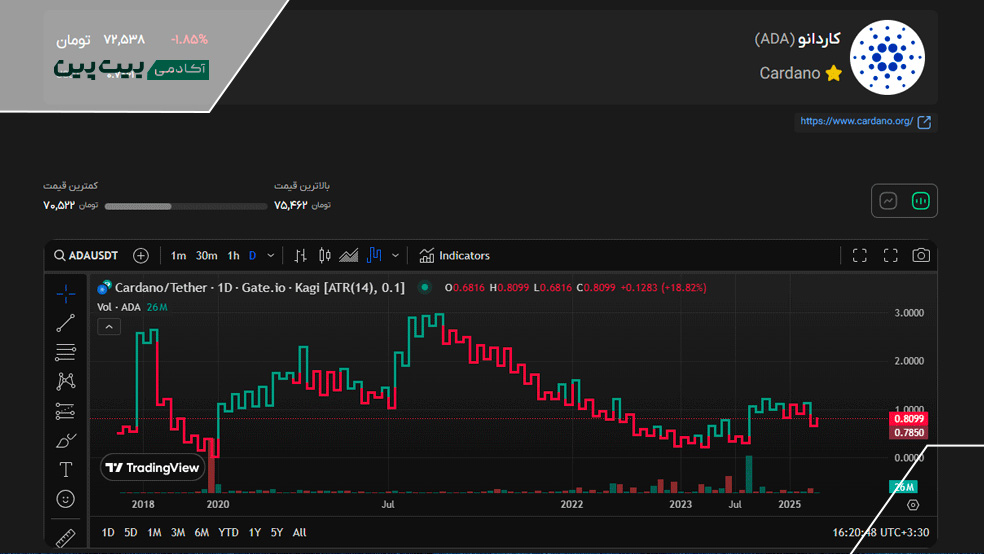Switch to the simple line chart view
This screenshot has width=984, height=554.
pos(888,201)
